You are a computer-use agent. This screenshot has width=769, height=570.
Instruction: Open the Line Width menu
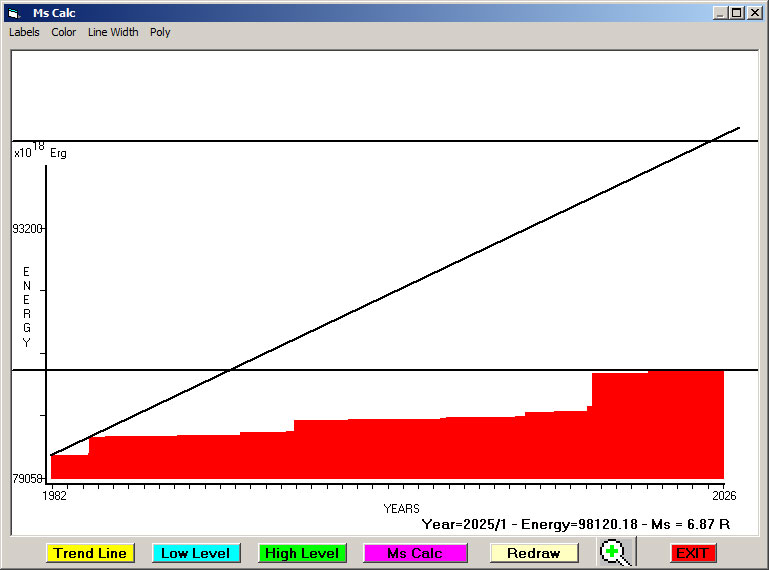pos(113,32)
